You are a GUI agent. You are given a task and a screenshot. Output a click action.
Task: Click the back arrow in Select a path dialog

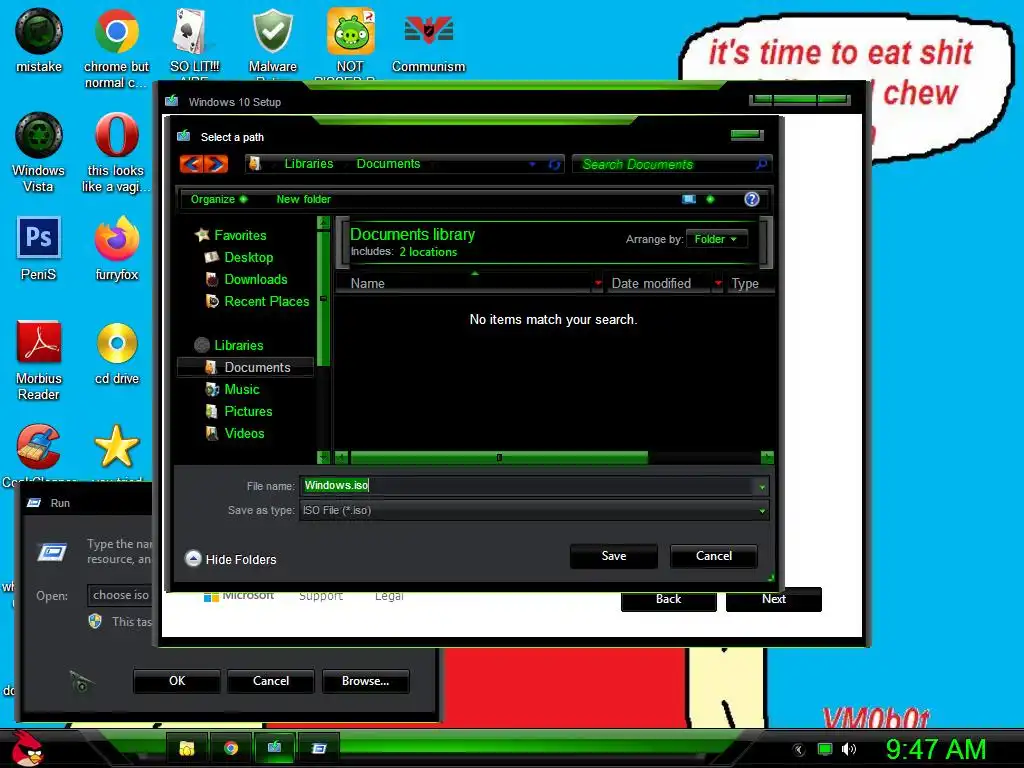tap(191, 163)
